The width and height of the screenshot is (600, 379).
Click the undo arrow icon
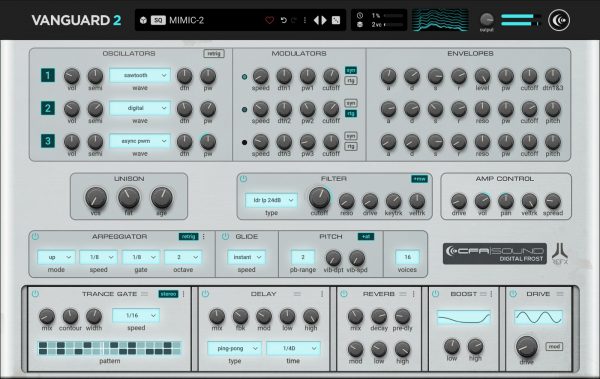point(284,20)
